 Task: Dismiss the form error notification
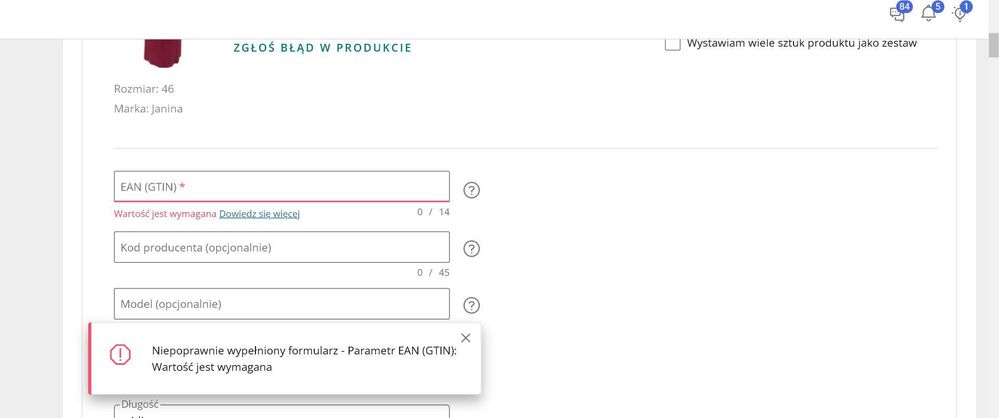pyautogui.click(x=465, y=338)
